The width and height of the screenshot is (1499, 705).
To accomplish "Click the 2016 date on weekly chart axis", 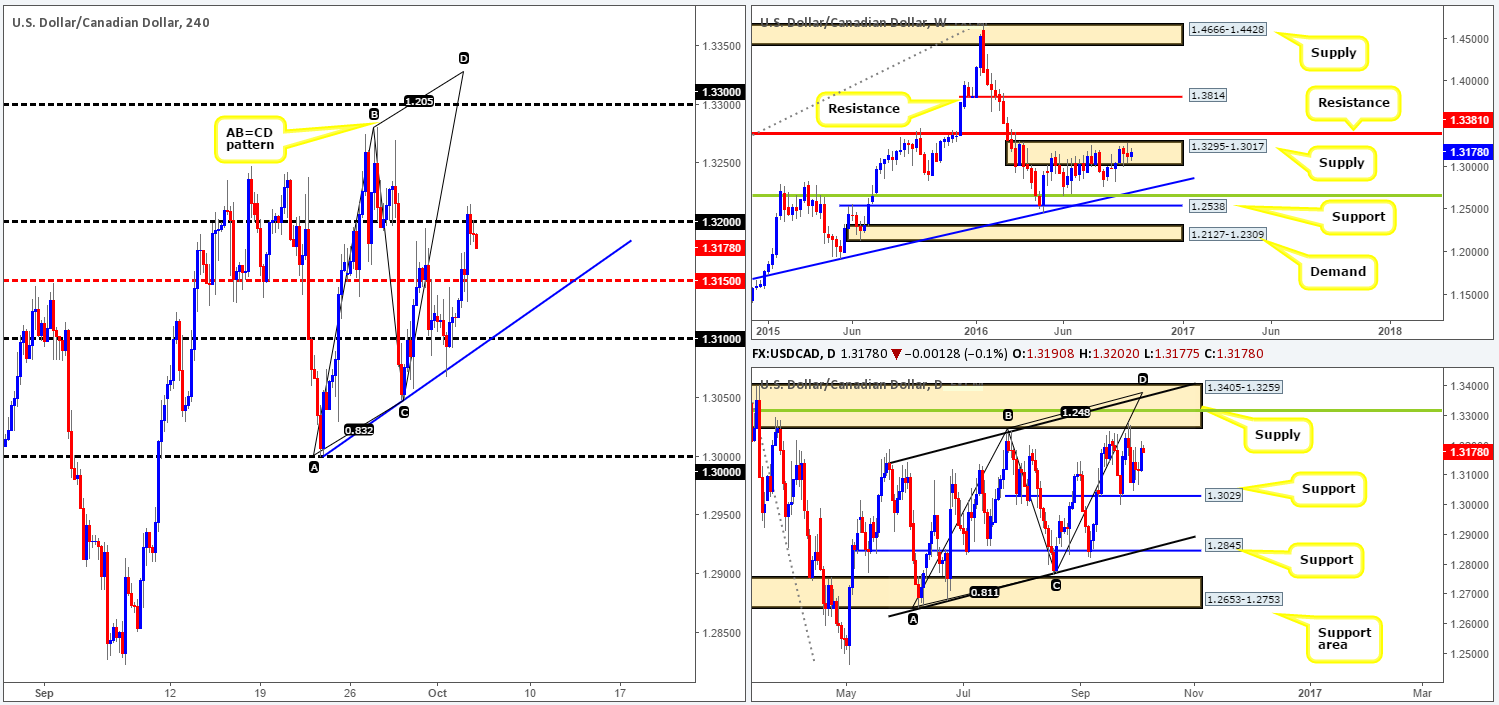I will (975, 330).
